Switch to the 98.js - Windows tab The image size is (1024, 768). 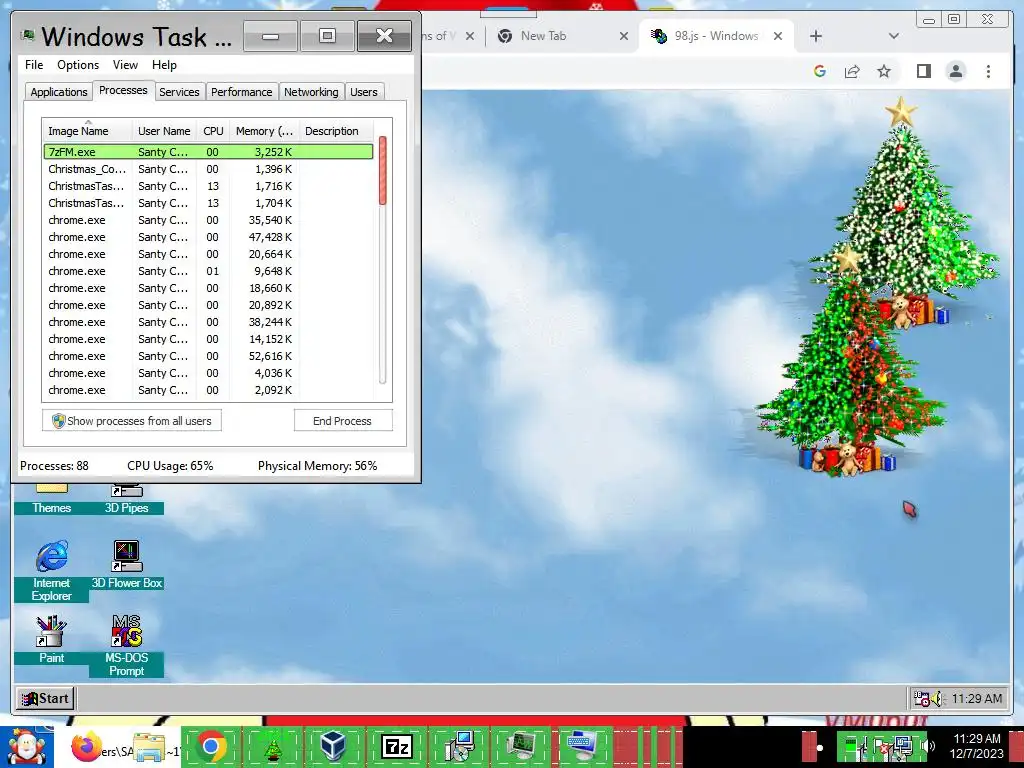[715, 36]
